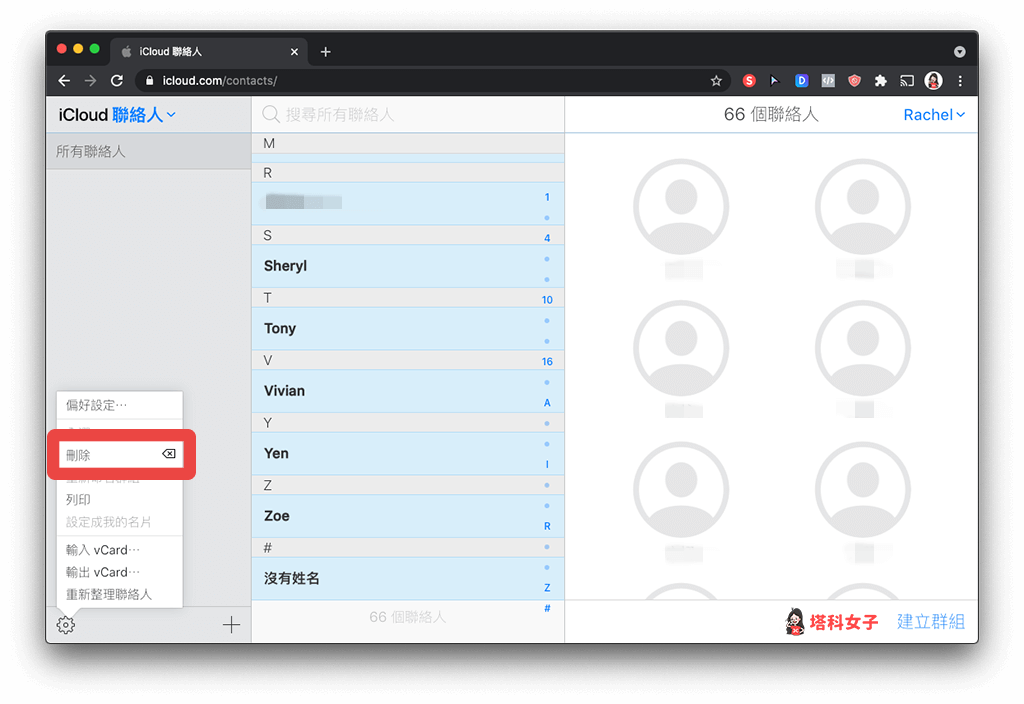Screen dimensions: 1024x704
Task: Jump to index number 10
Action: [x=547, y=300]
